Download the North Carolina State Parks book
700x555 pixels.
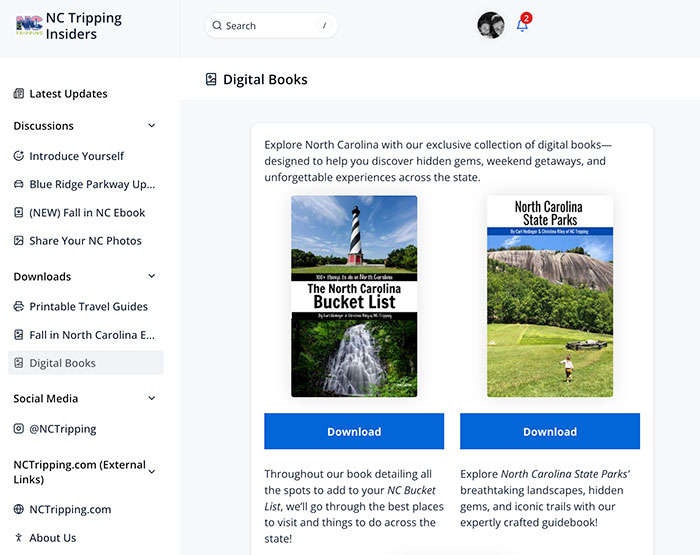pos(550,431)
